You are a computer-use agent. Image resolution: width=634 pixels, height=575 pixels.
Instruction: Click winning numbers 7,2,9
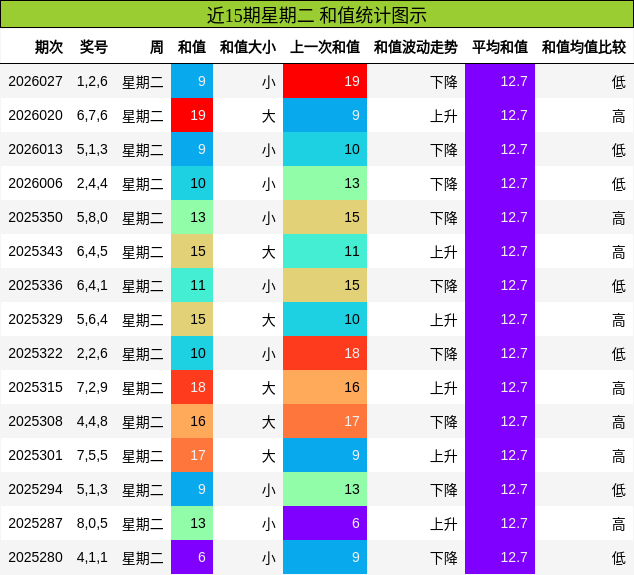[92, 387]
